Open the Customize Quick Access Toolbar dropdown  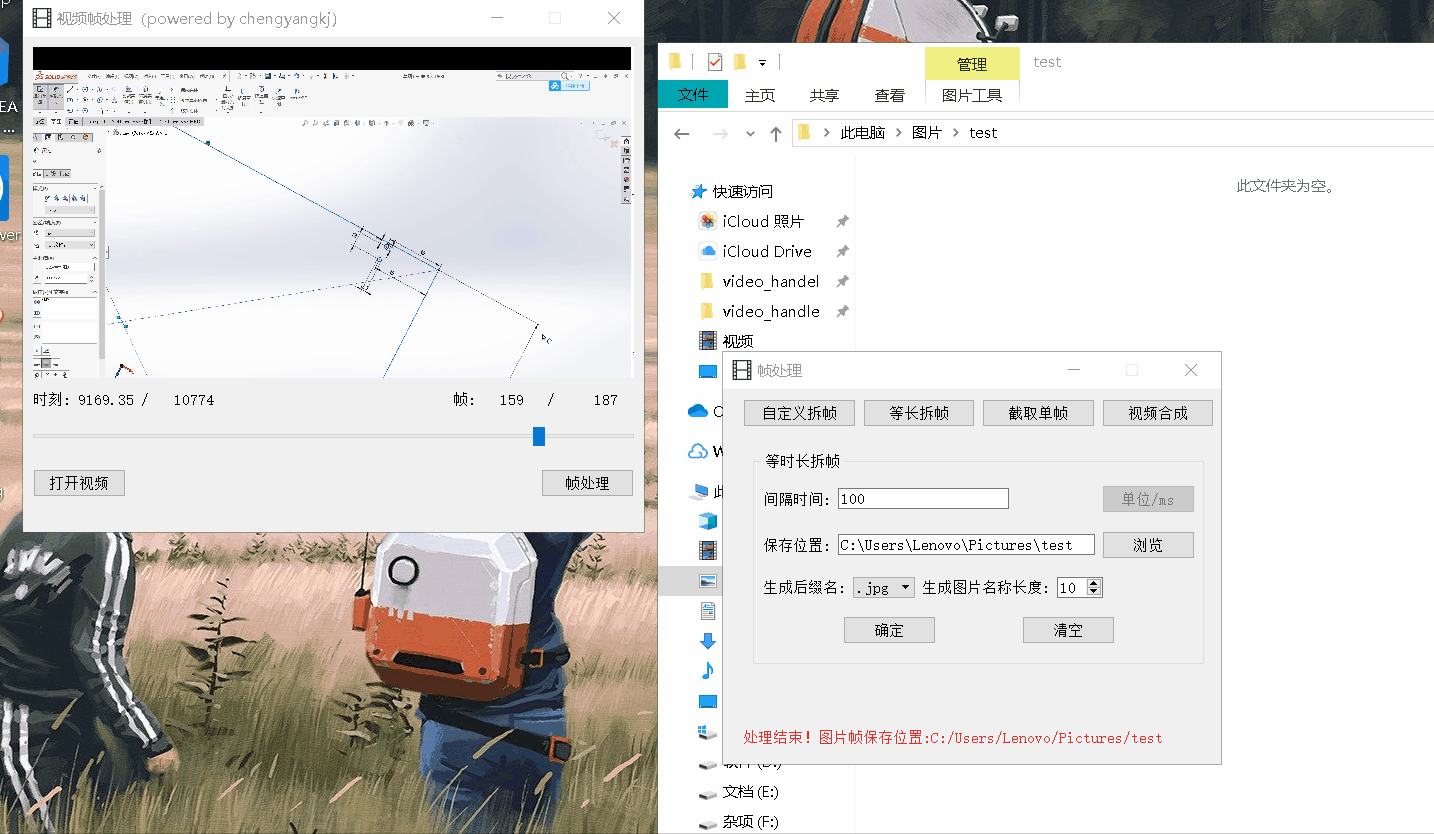click(762, 63)
